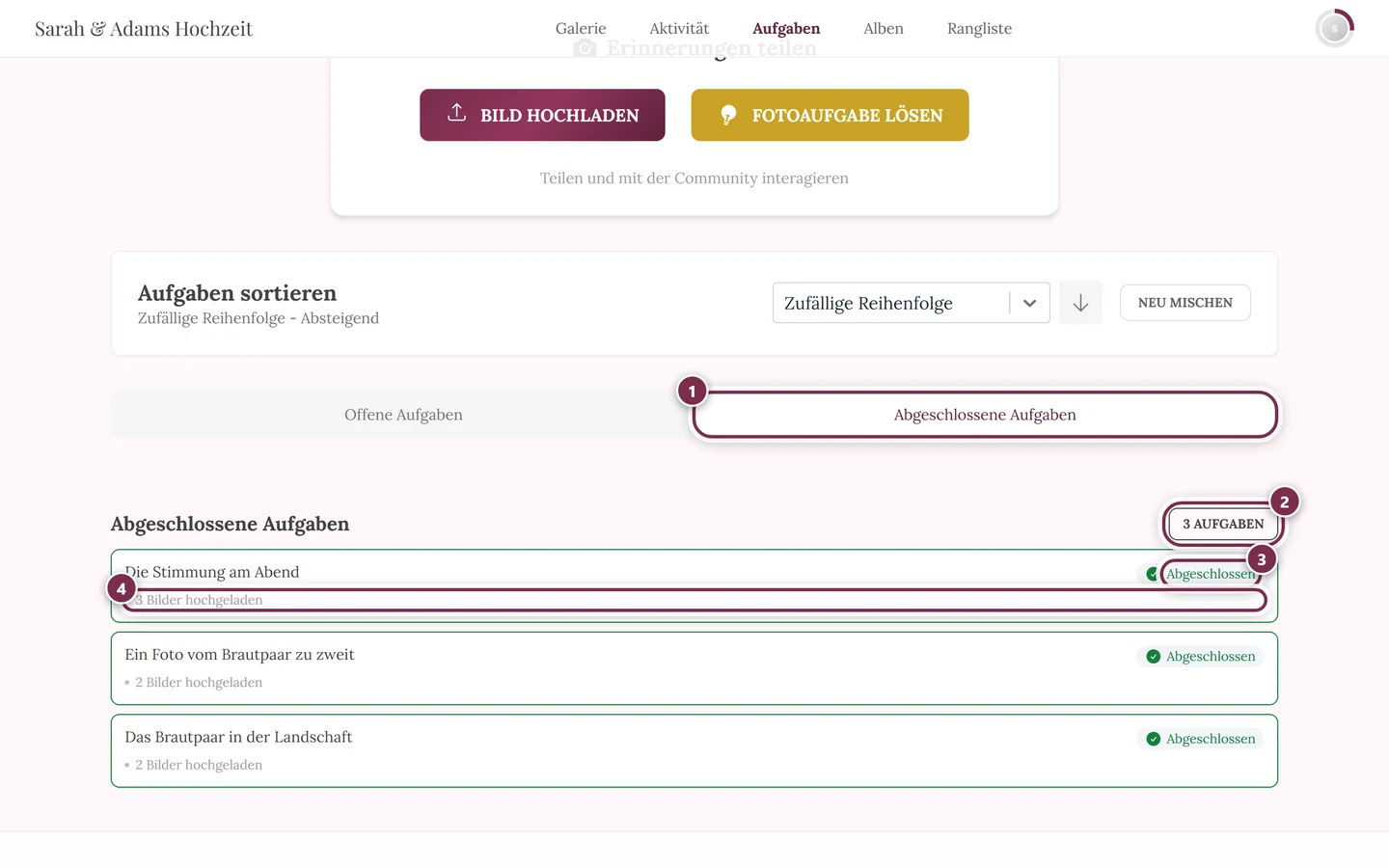Screen dimensions: 1389x868
Task: Open the Galerie navigation item
Action: coord(581,29)
